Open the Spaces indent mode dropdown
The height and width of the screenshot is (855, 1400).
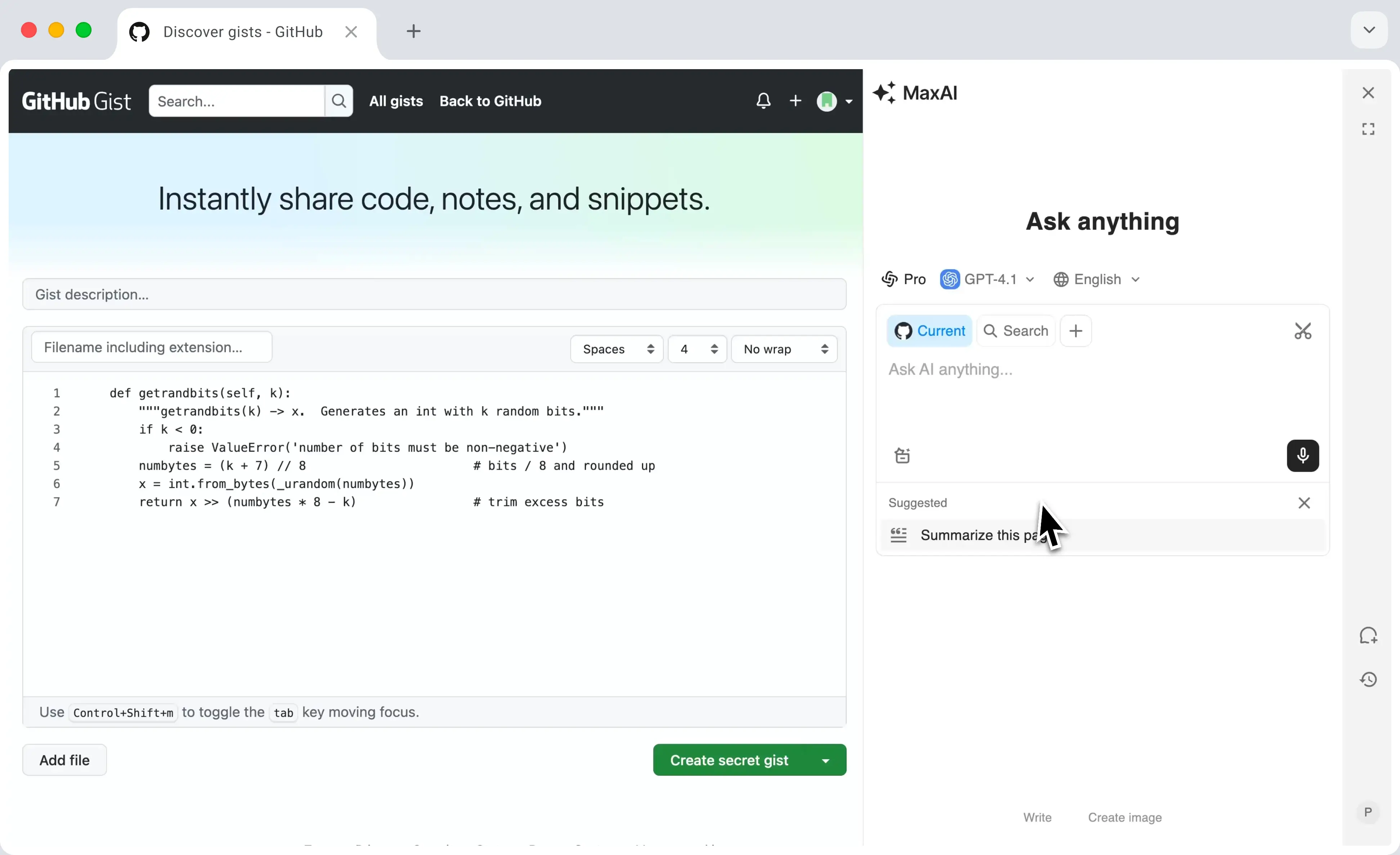point(617,349)
